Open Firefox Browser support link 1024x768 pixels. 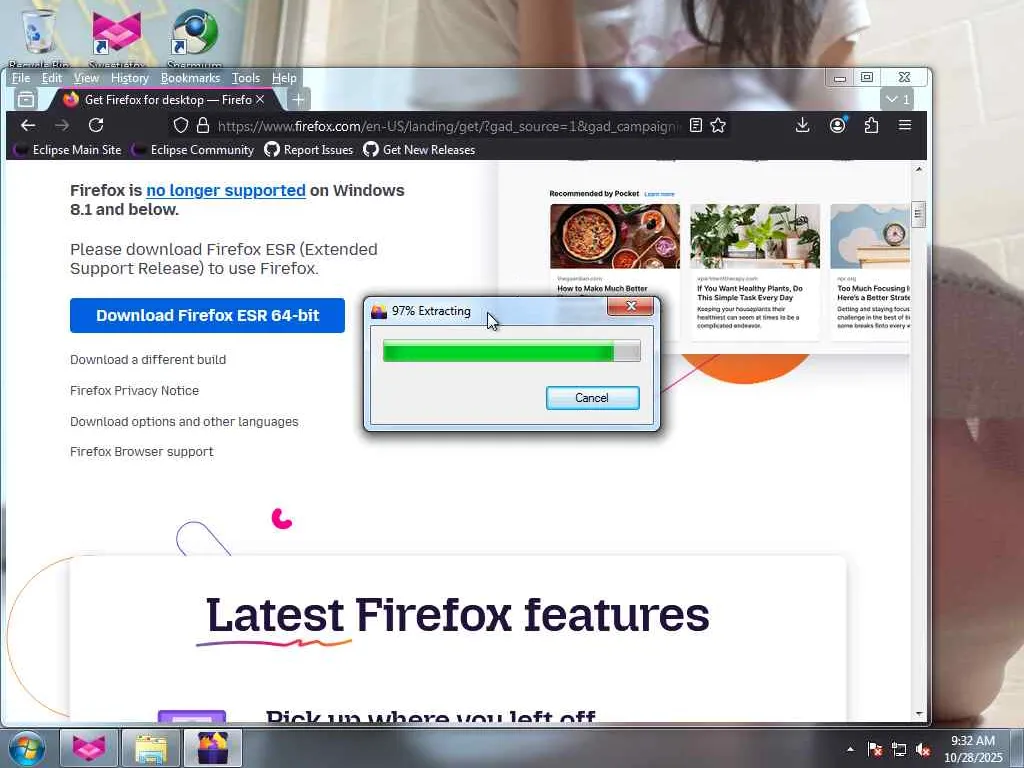coord(142,451)
